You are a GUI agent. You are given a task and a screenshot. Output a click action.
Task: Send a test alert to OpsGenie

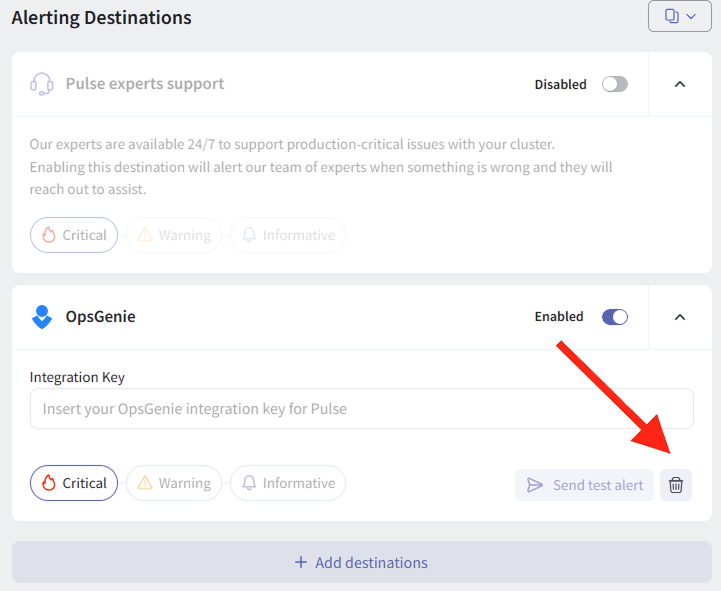[x=584, y=485]
